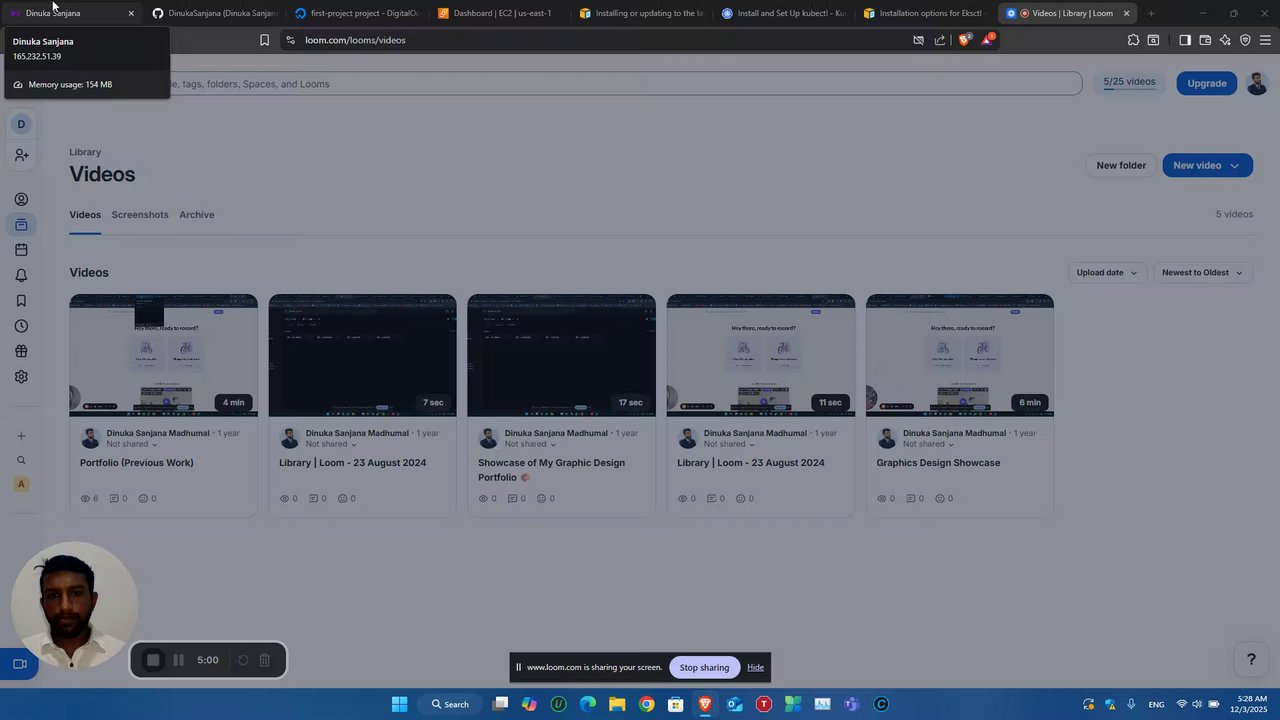Screen dimensions: 1280x720
Task: Open the 'A' space badge in sidebar
Action: pos(21,484)
